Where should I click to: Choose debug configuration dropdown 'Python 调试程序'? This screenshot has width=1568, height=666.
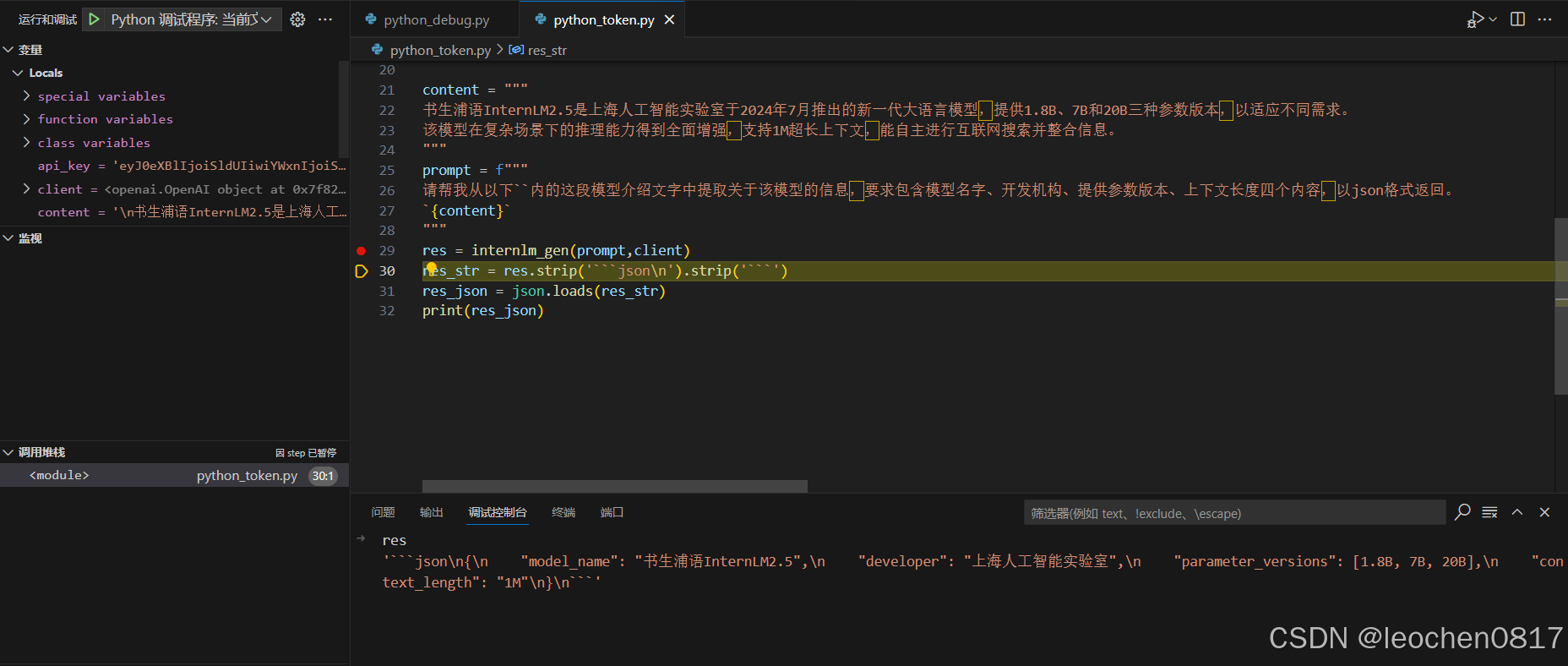click(191, 19)
